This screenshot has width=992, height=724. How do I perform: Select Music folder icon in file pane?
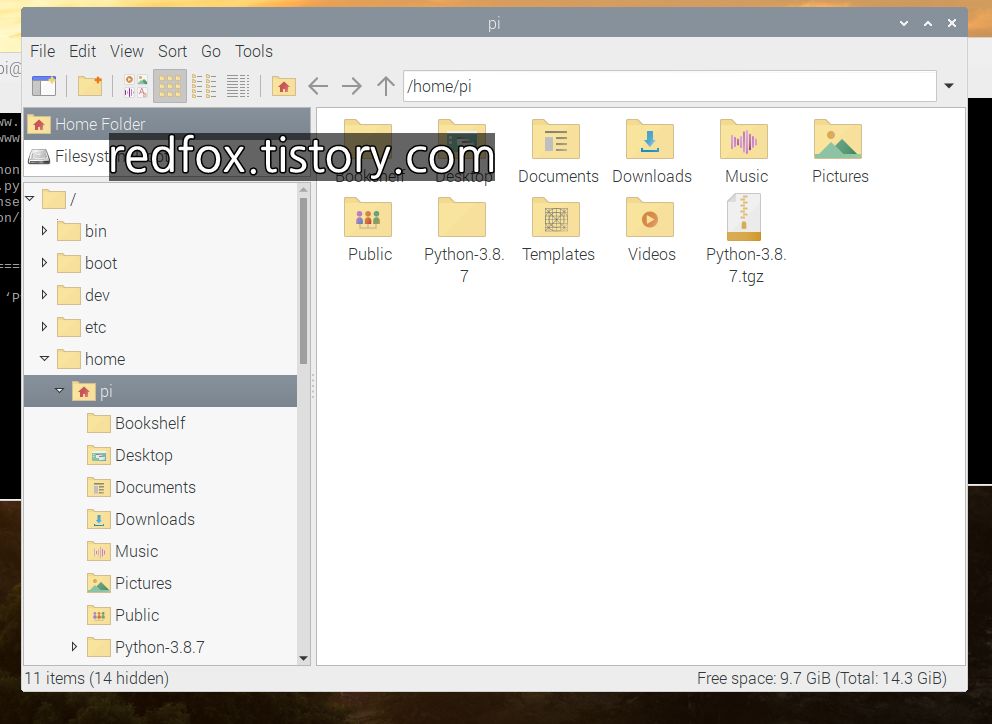click(x=744, y=139)
